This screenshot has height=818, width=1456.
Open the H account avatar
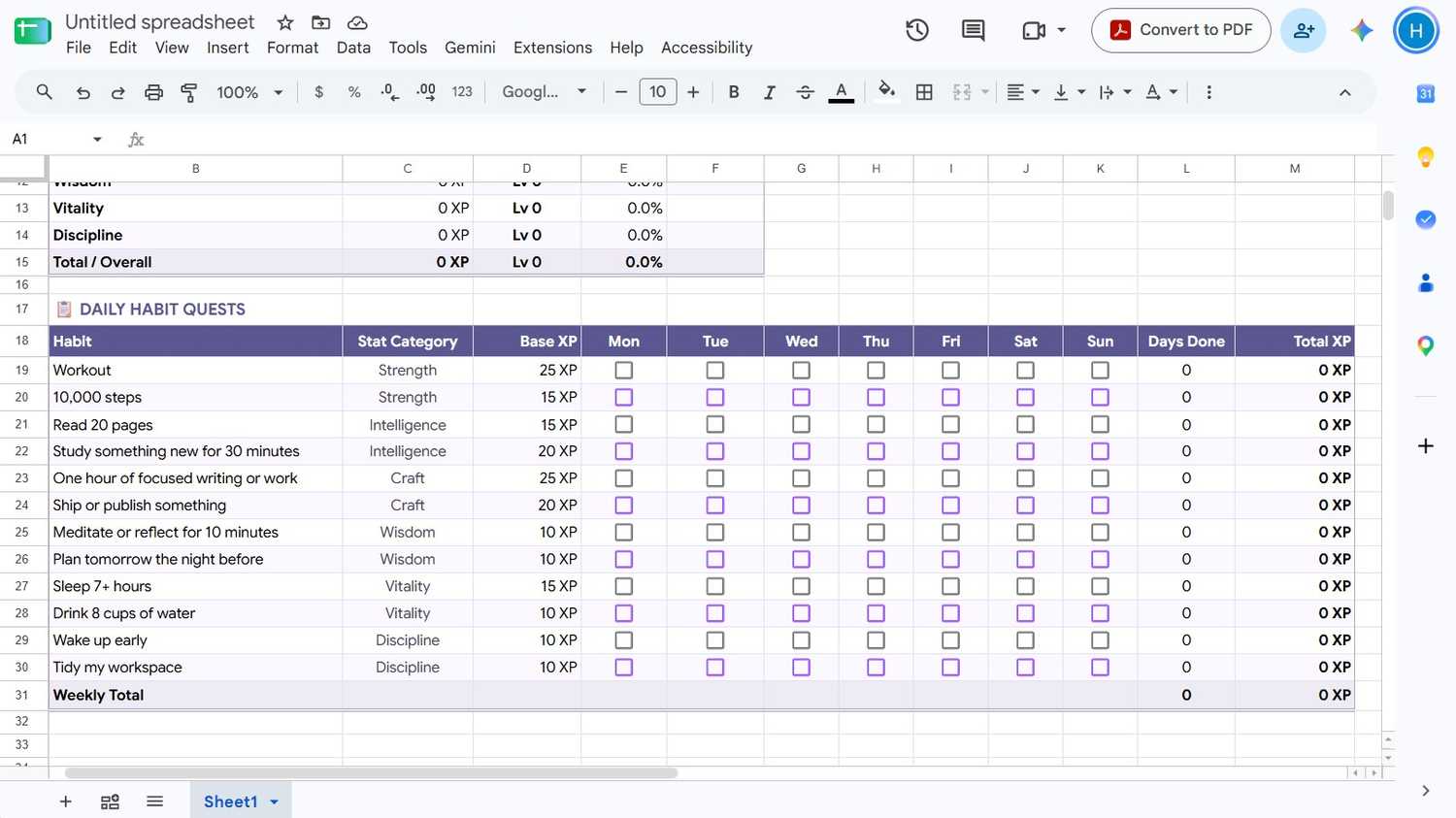(1416, 30)
